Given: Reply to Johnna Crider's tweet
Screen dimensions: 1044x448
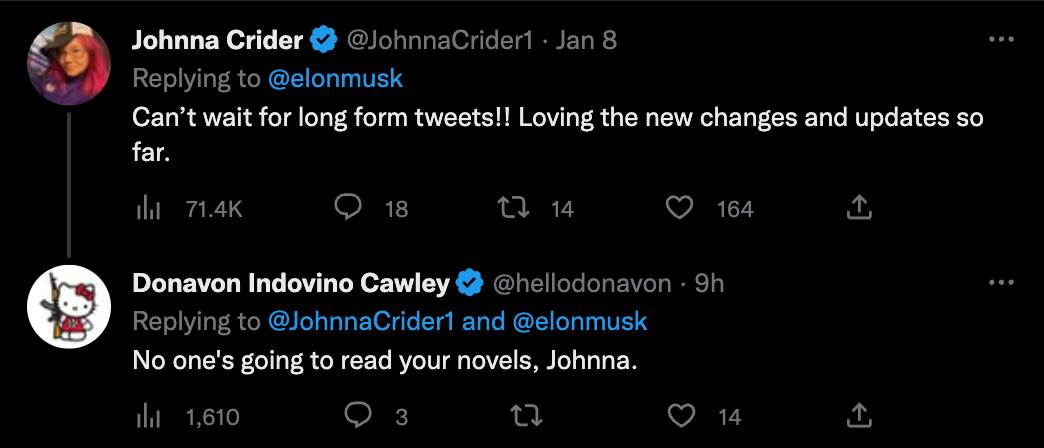Looking at the screenshot, I should tap(347, 208).
